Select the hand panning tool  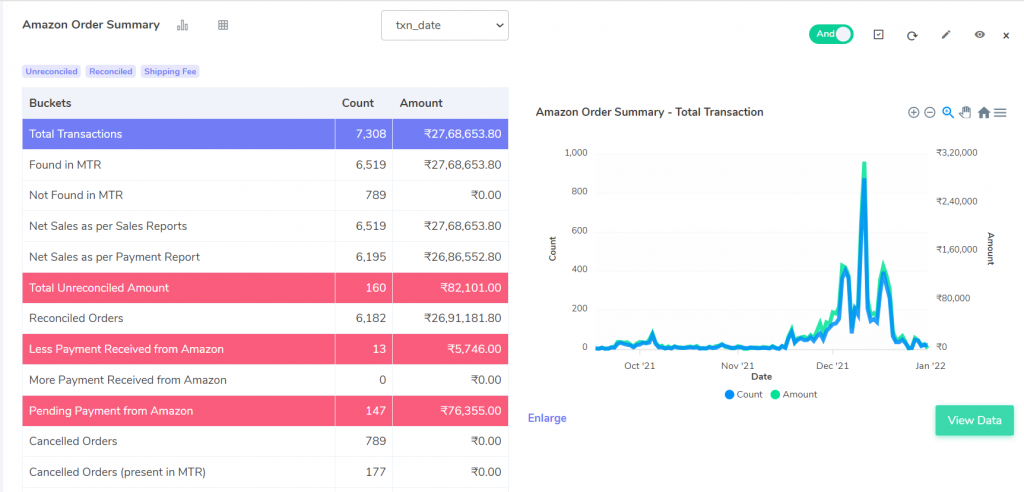pos(966,112)
